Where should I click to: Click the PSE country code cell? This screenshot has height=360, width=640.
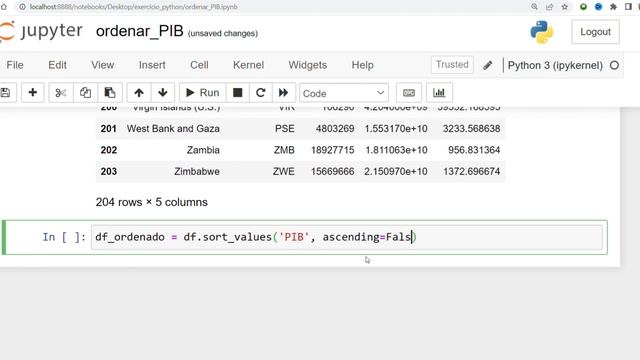(284, 129)
